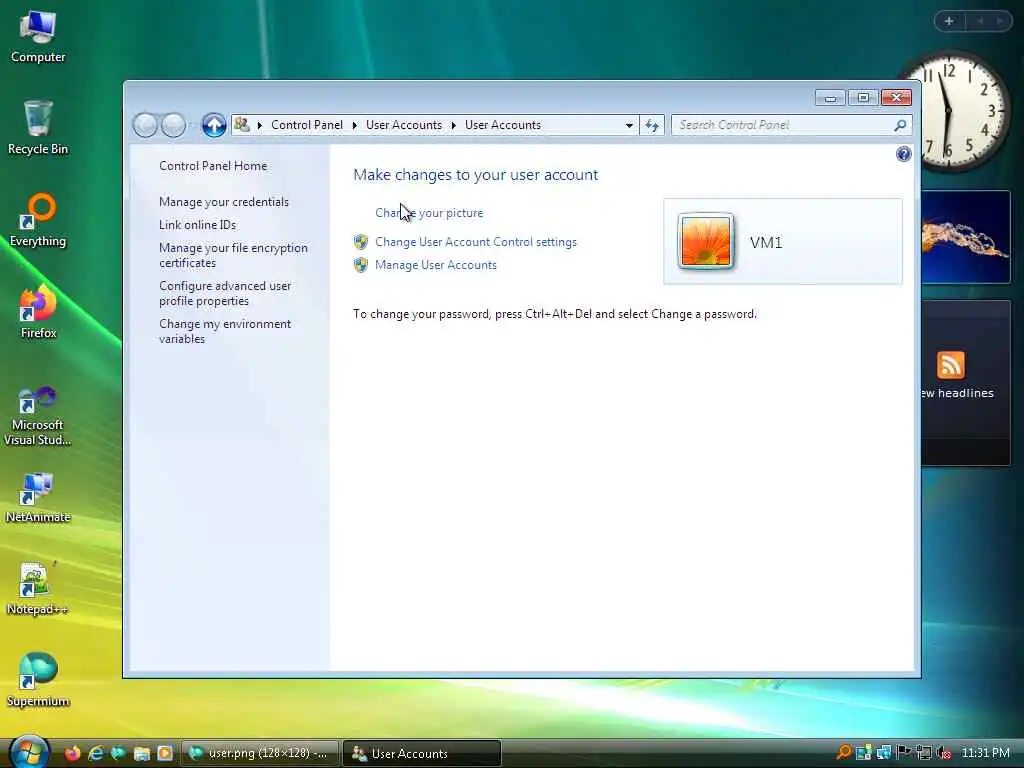Viewport: 1024px width, 768px height.
Task: Click the Forward navigation button
Action: 173,125
